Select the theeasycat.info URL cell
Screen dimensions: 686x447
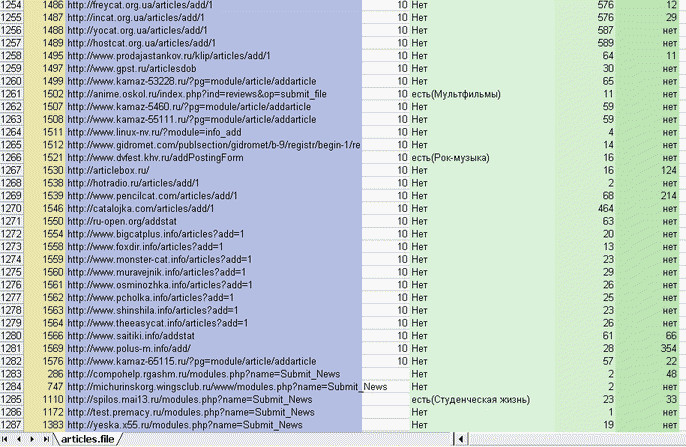(x=214, y=323)
